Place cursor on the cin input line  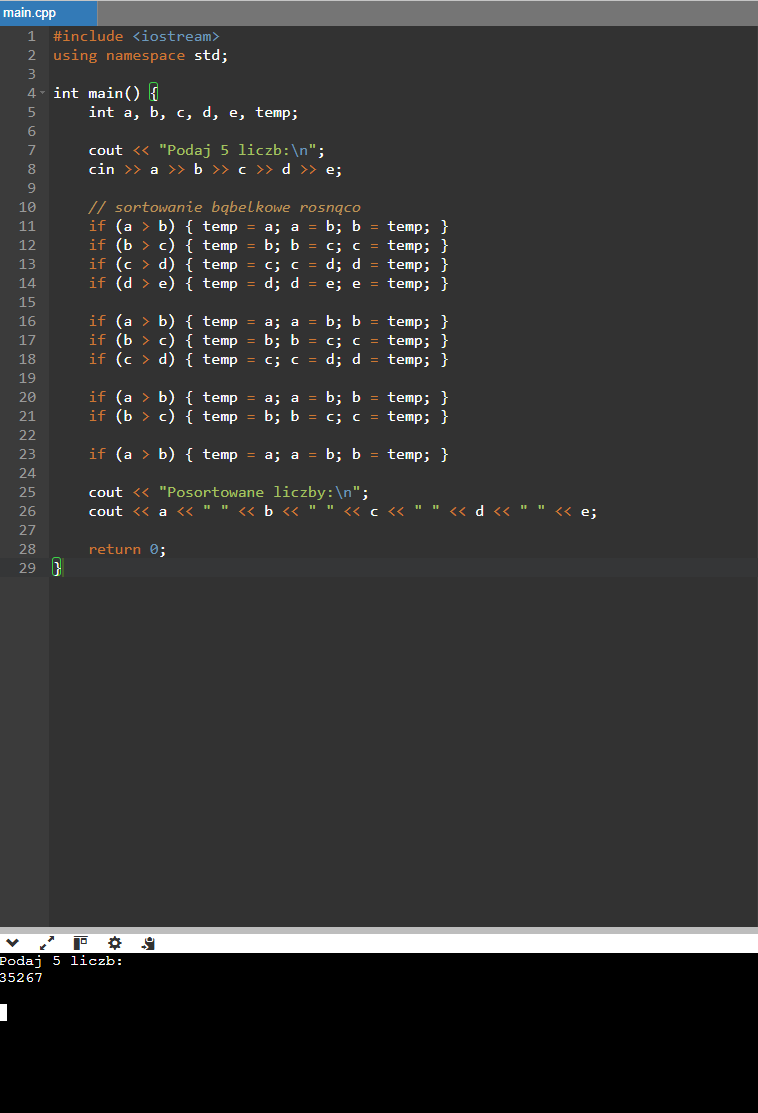pos(215,169)
